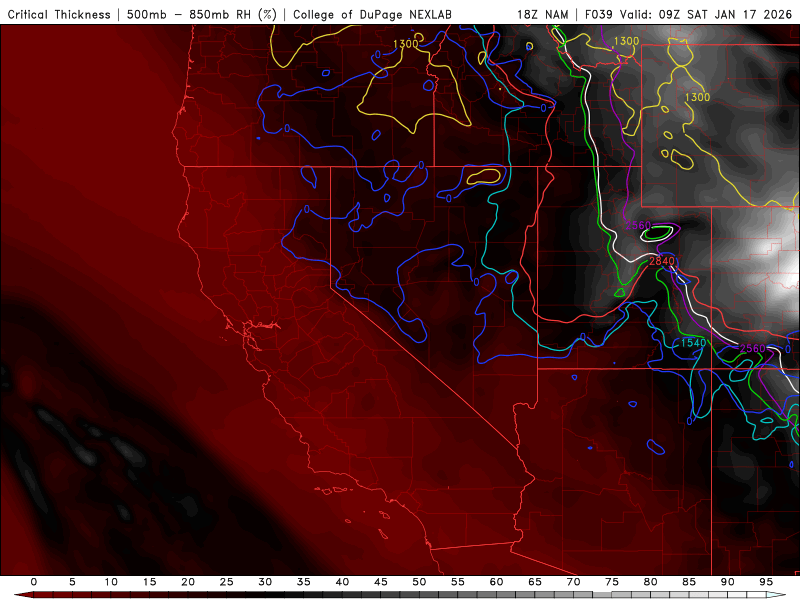Viewport: 800px width, 600px height.
Task: Click the "18Z NAM" model run label
Action: (x=543, y=14)
